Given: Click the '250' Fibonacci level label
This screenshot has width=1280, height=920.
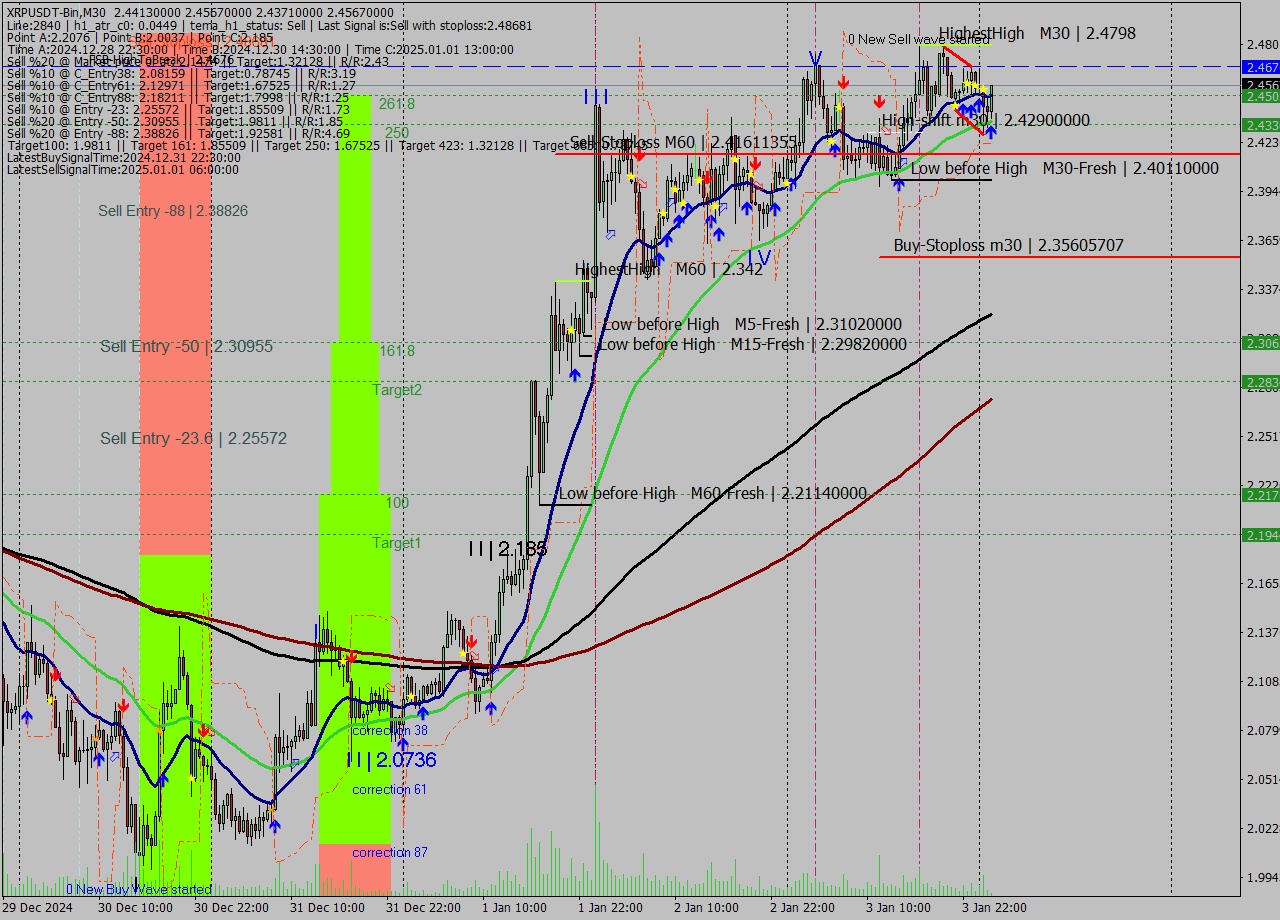Looking at the screenshot, I should 397,132.
